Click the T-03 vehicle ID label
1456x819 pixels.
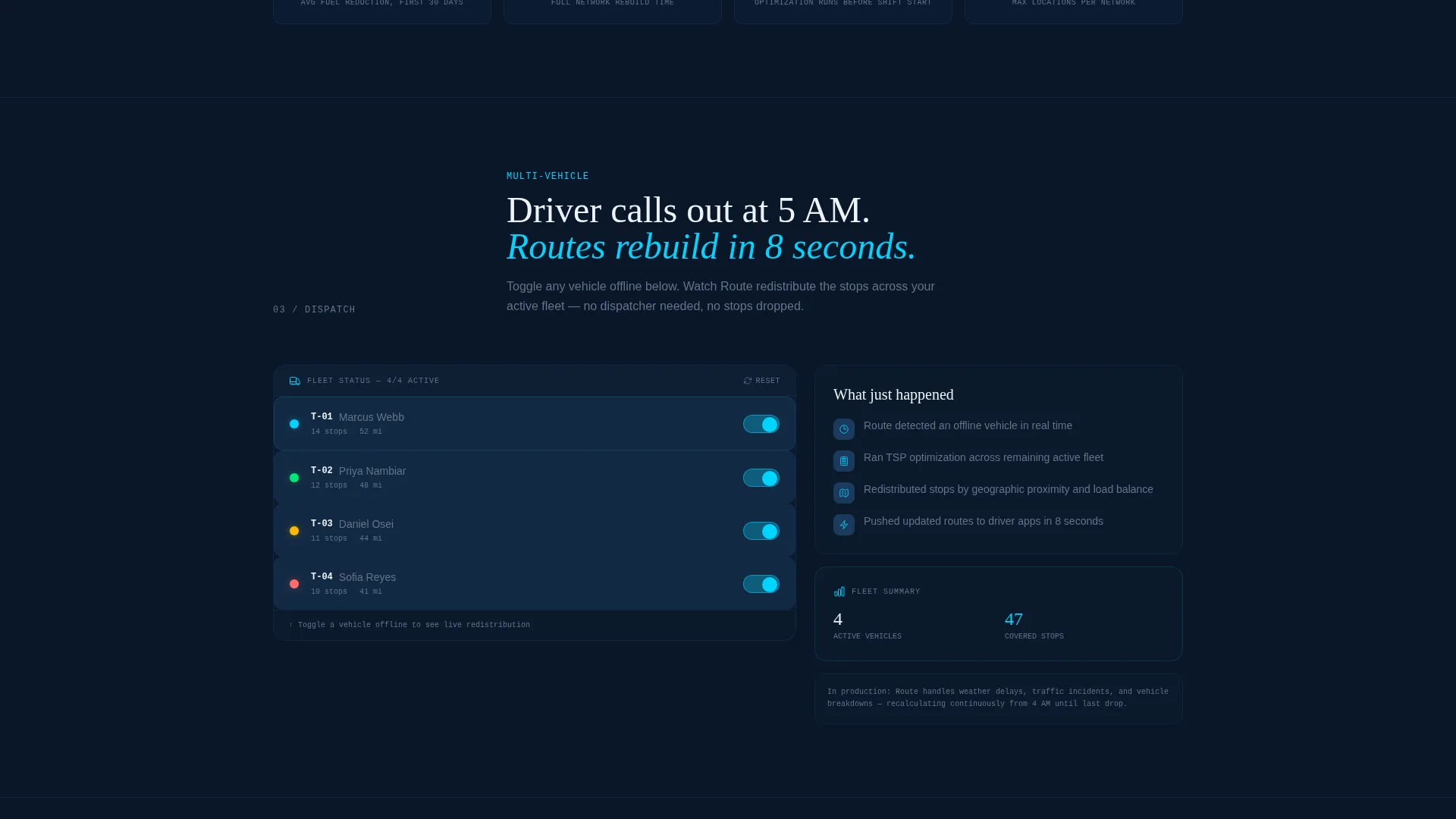[322, 523]
